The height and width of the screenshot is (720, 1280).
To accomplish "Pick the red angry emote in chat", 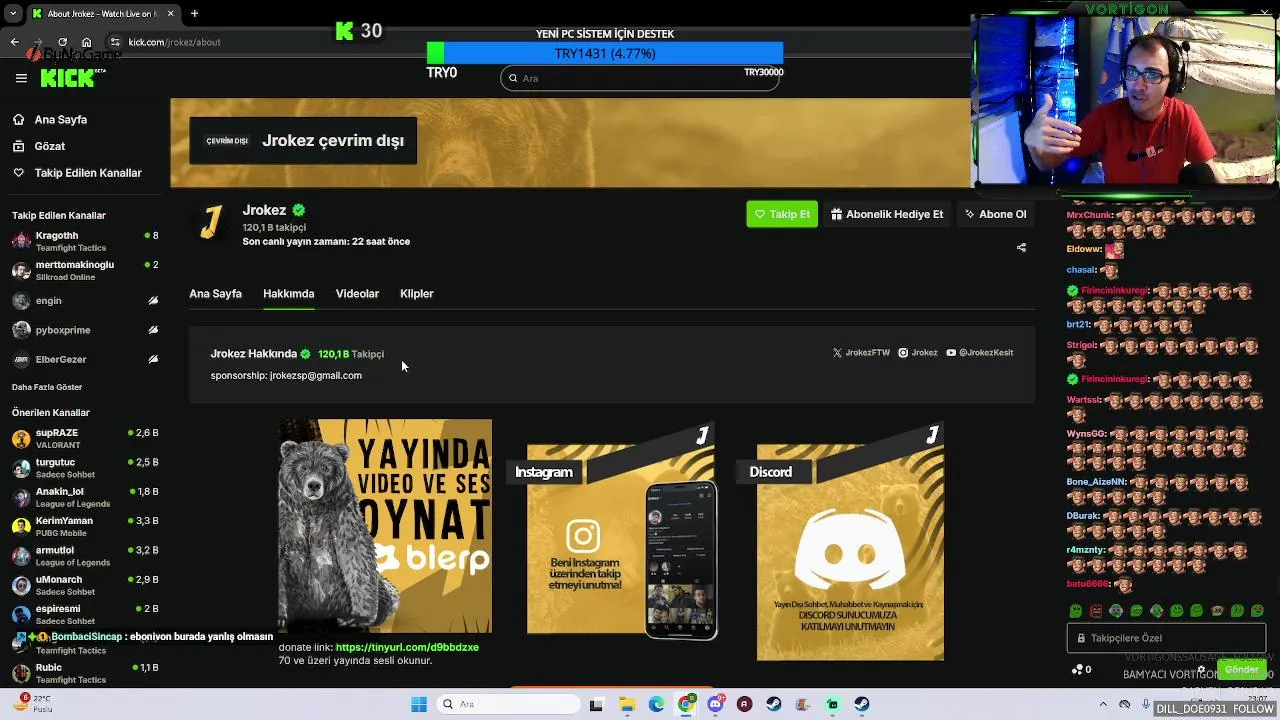I will (x=1096, y=611).
